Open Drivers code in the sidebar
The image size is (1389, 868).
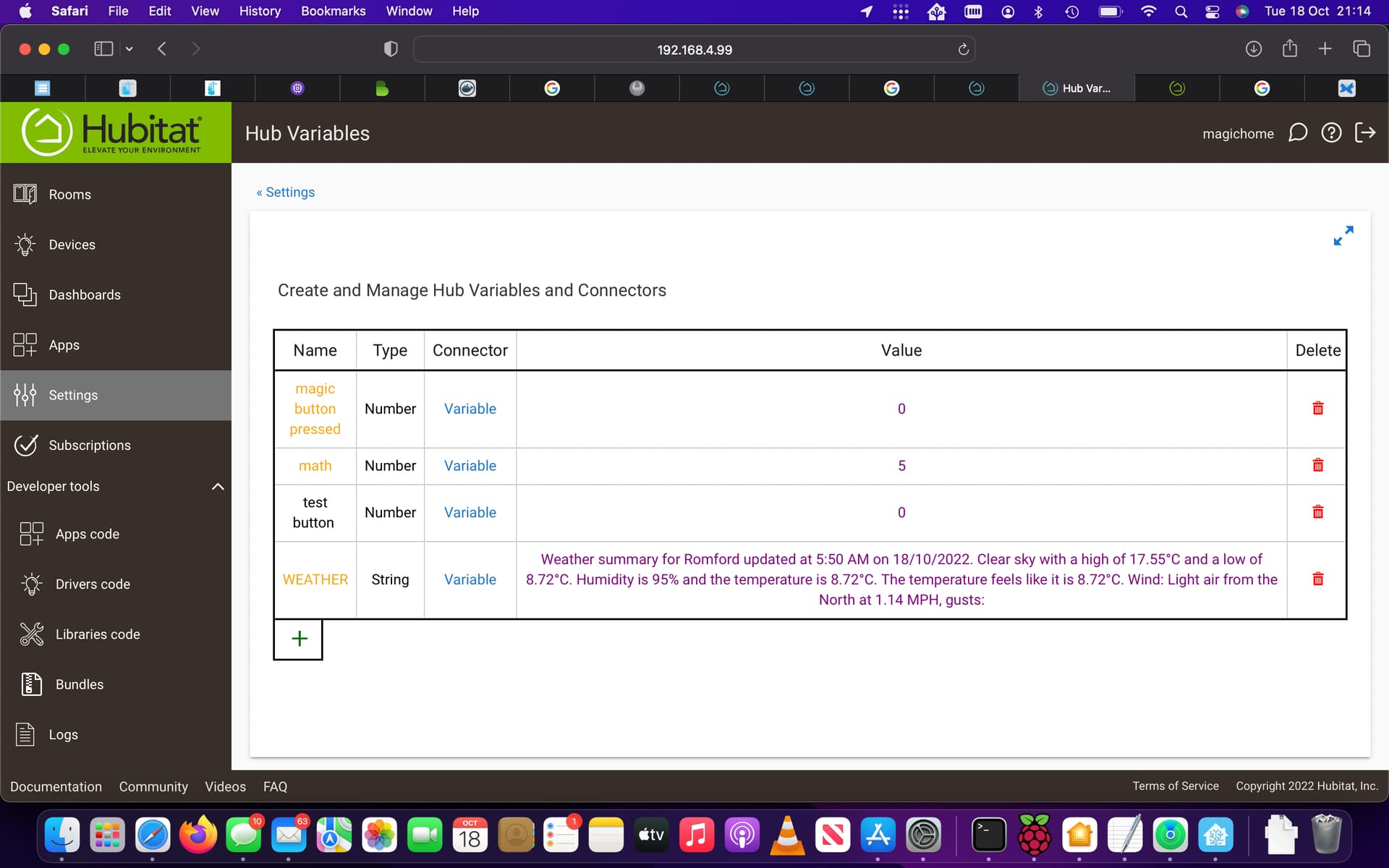tap(93, 584)
